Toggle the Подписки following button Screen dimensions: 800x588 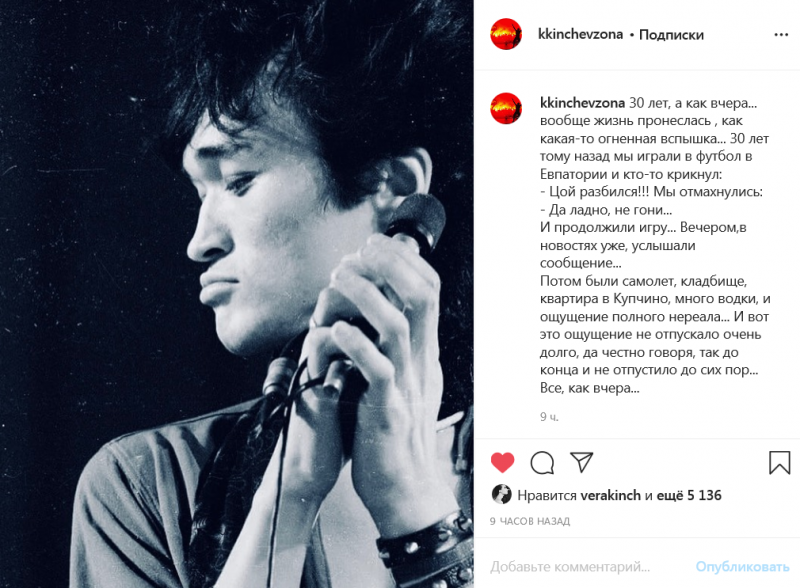(x=671, y=35)
